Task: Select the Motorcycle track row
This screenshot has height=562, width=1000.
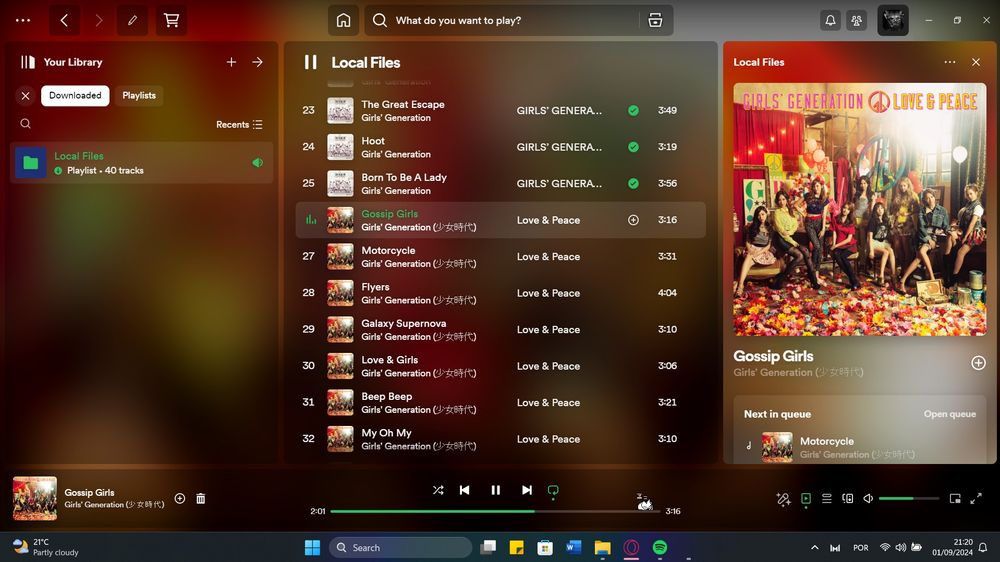Action: click(x=500, y=256)
